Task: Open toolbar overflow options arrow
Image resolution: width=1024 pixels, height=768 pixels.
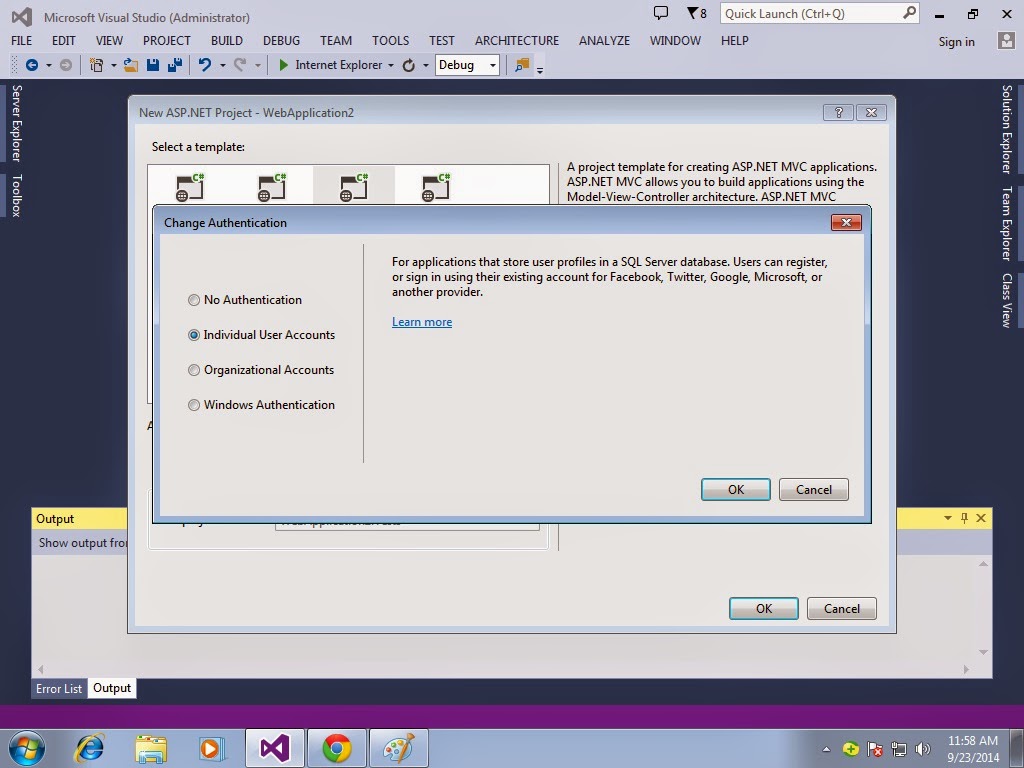Action: pyautogui.click(x=540, y=69)
